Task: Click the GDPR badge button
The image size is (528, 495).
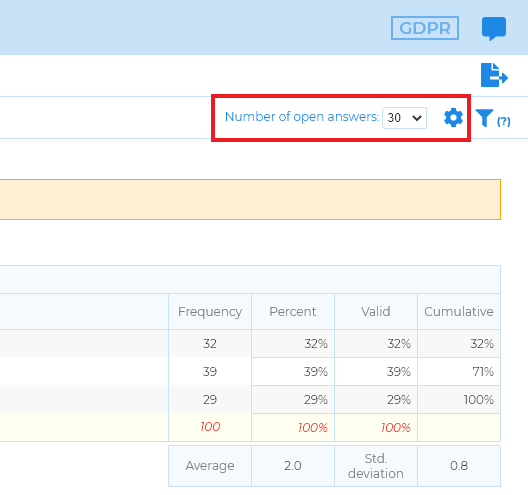Action: (x=425, y=28)
